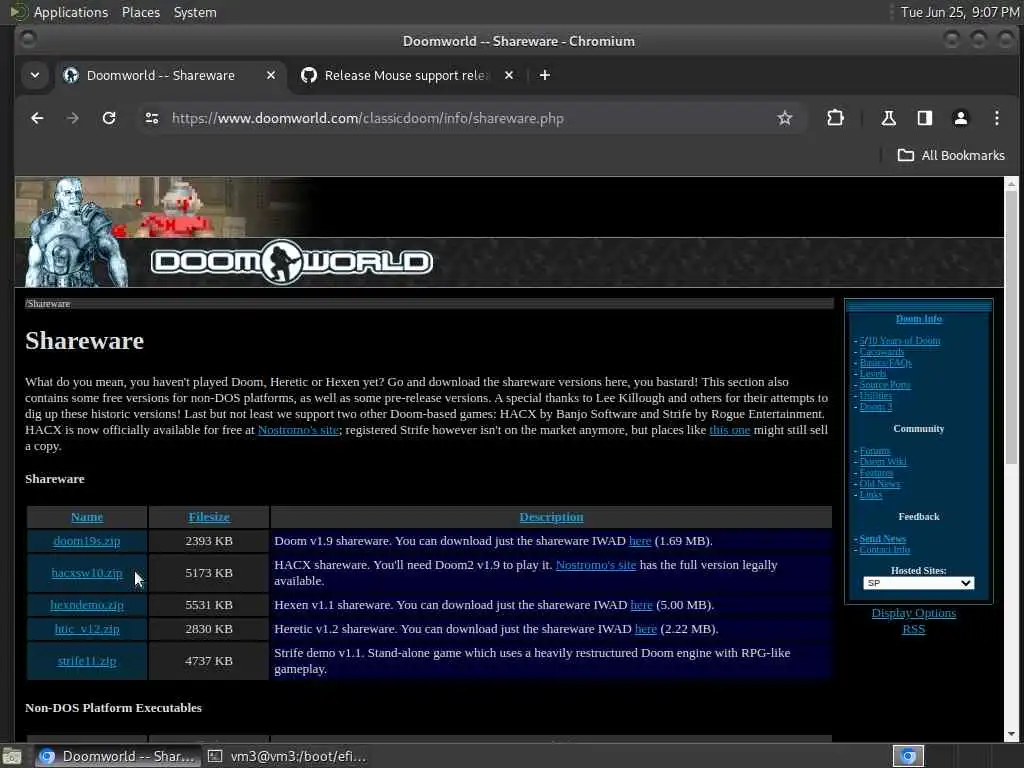The height and width of the screenshot is (768, 1024).
Task: Open 5/10 Years of Doom link
Action: 900,341
